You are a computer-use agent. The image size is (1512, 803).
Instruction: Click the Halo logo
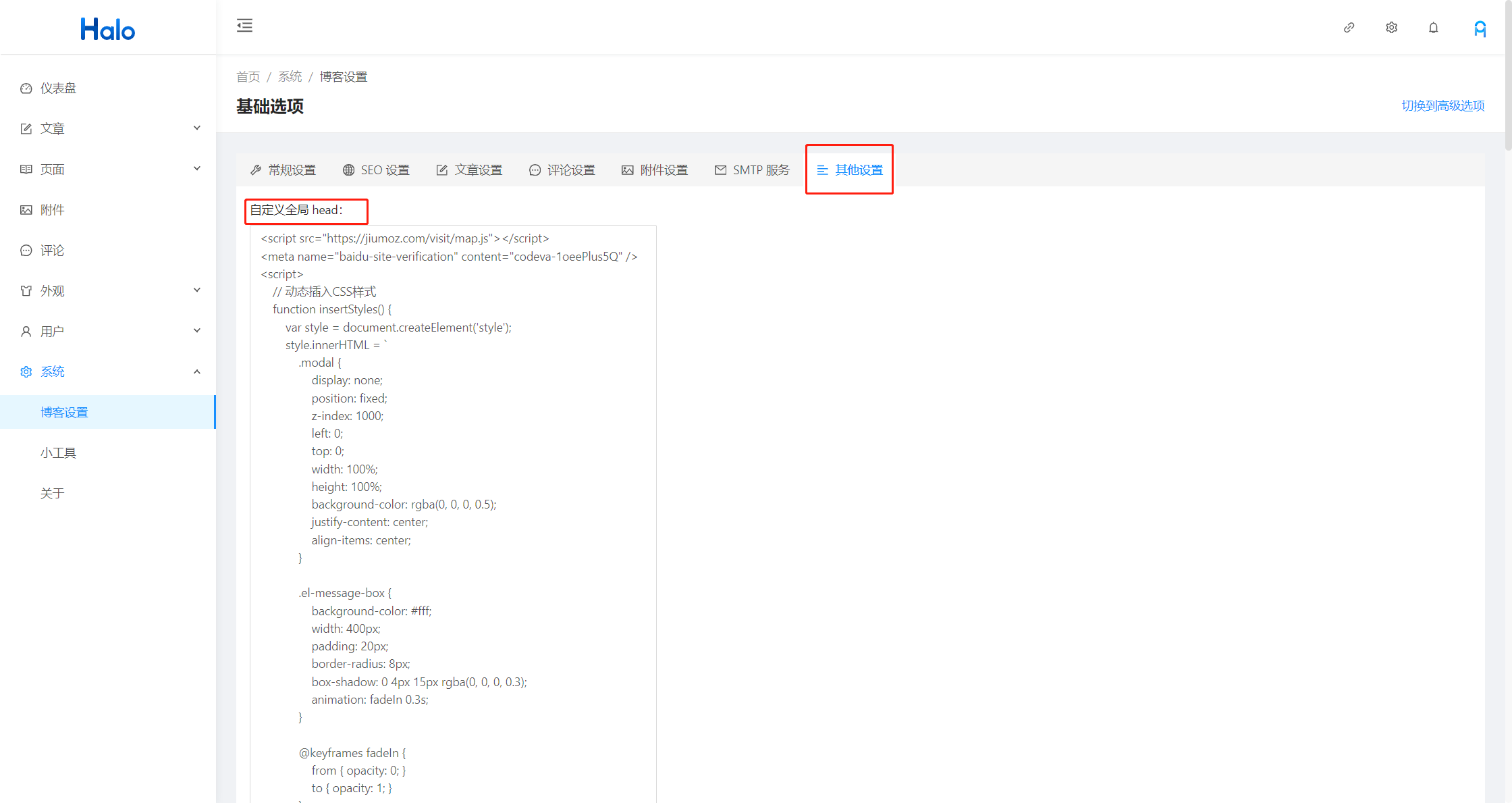pyautogui.click(x=108, y=29)
